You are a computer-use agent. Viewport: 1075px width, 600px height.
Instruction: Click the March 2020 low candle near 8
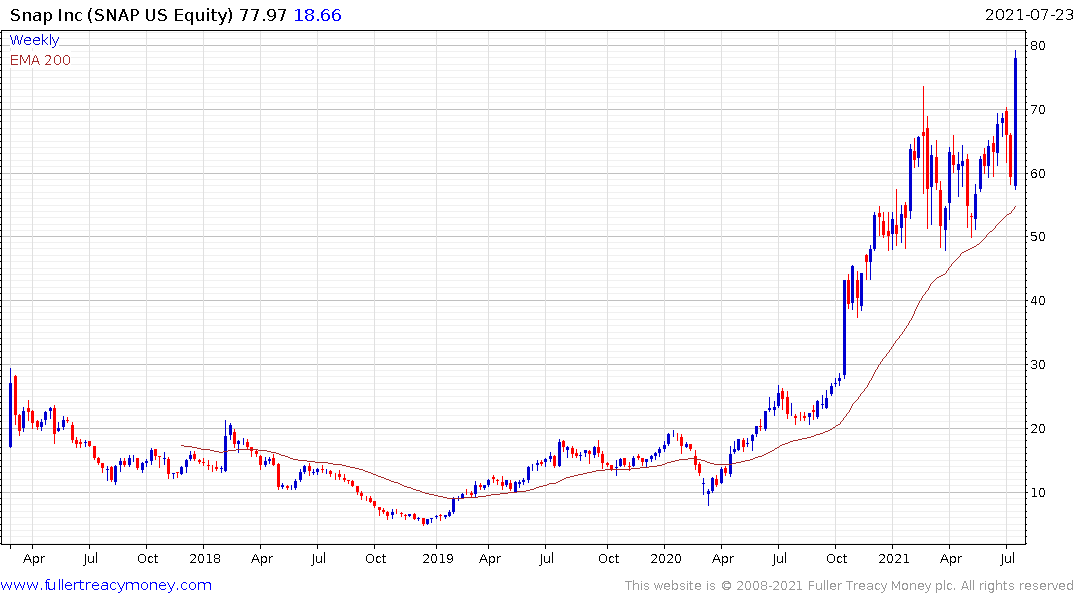708,496
